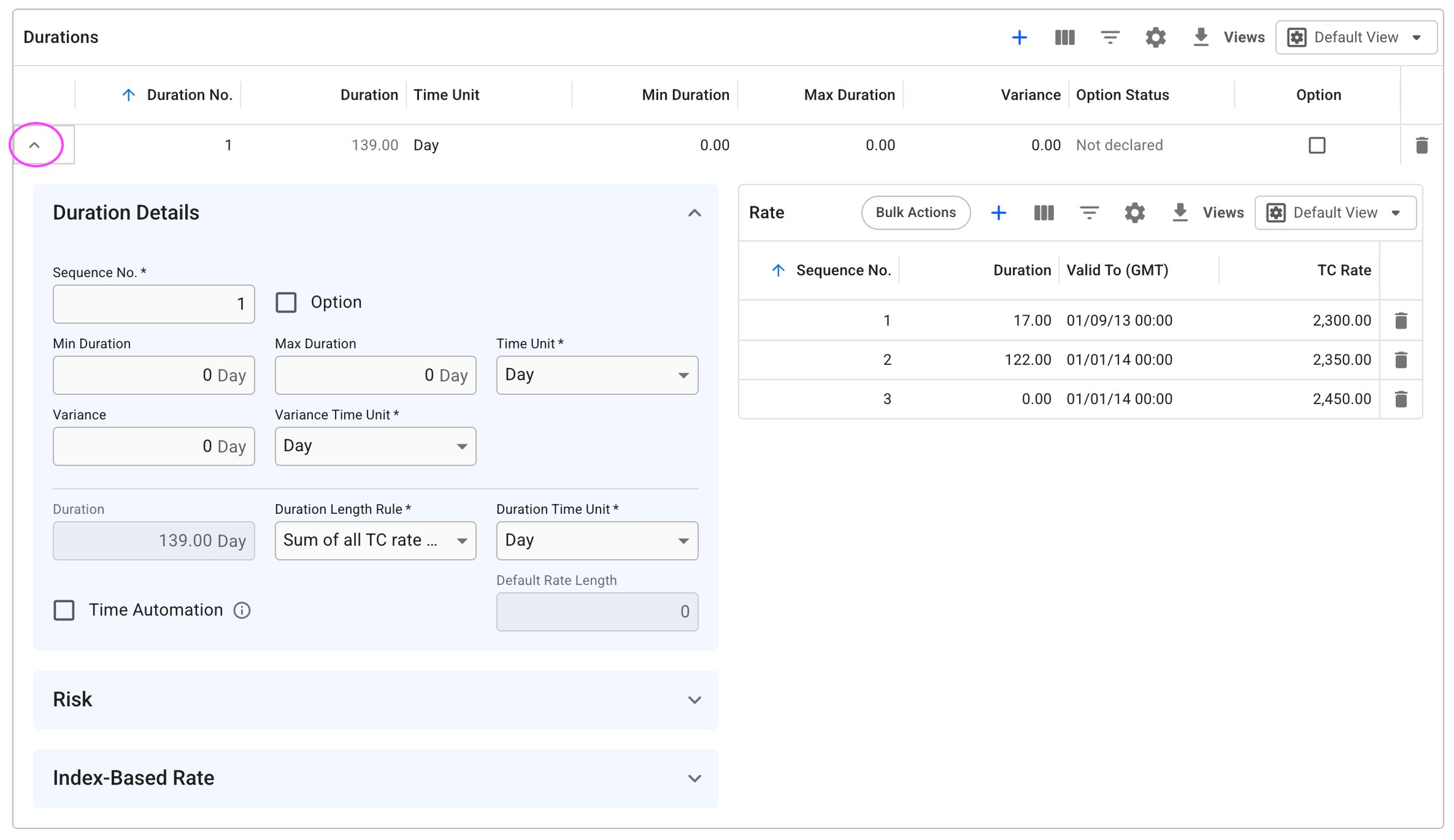This screenshot has width=1454, height=840.
Task: Click Duration column header in Durations table
Action: 369,95
